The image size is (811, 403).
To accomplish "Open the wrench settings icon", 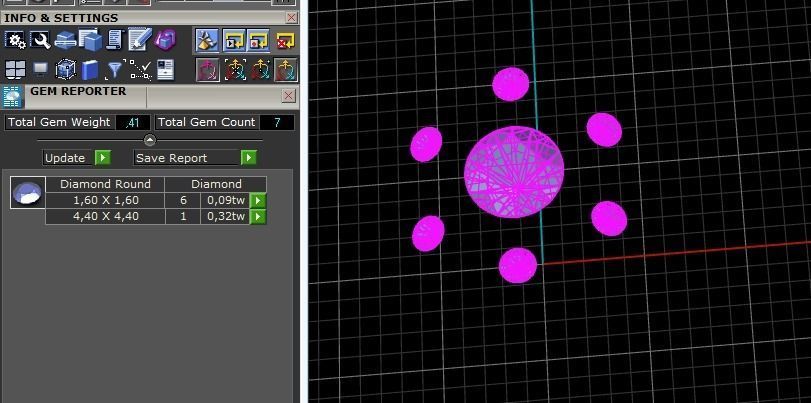I will [40, 41].
